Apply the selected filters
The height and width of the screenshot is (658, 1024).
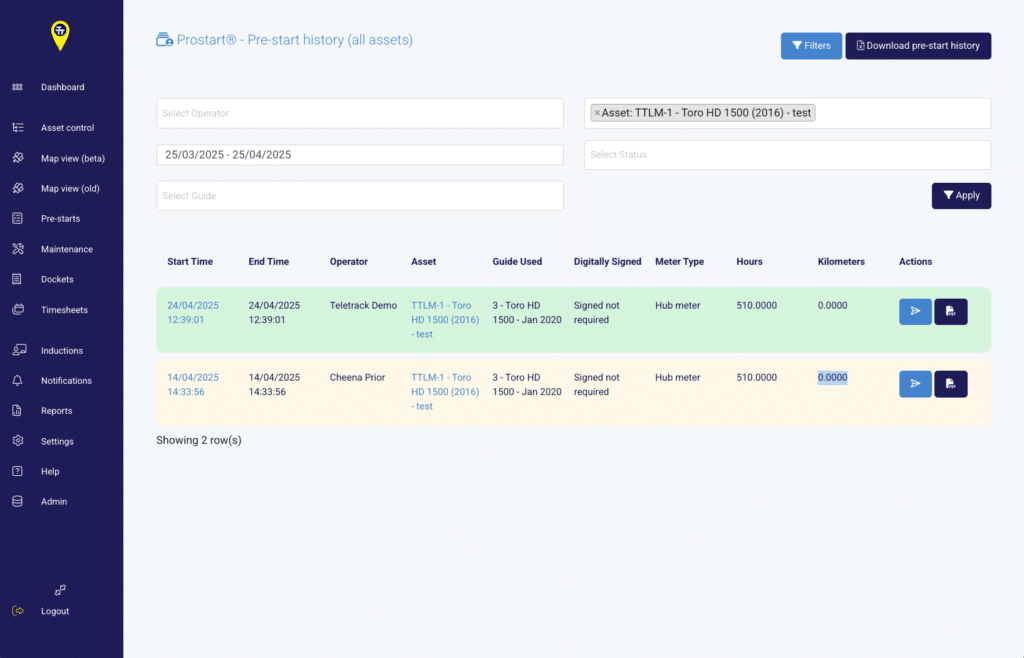pos(961,196)
